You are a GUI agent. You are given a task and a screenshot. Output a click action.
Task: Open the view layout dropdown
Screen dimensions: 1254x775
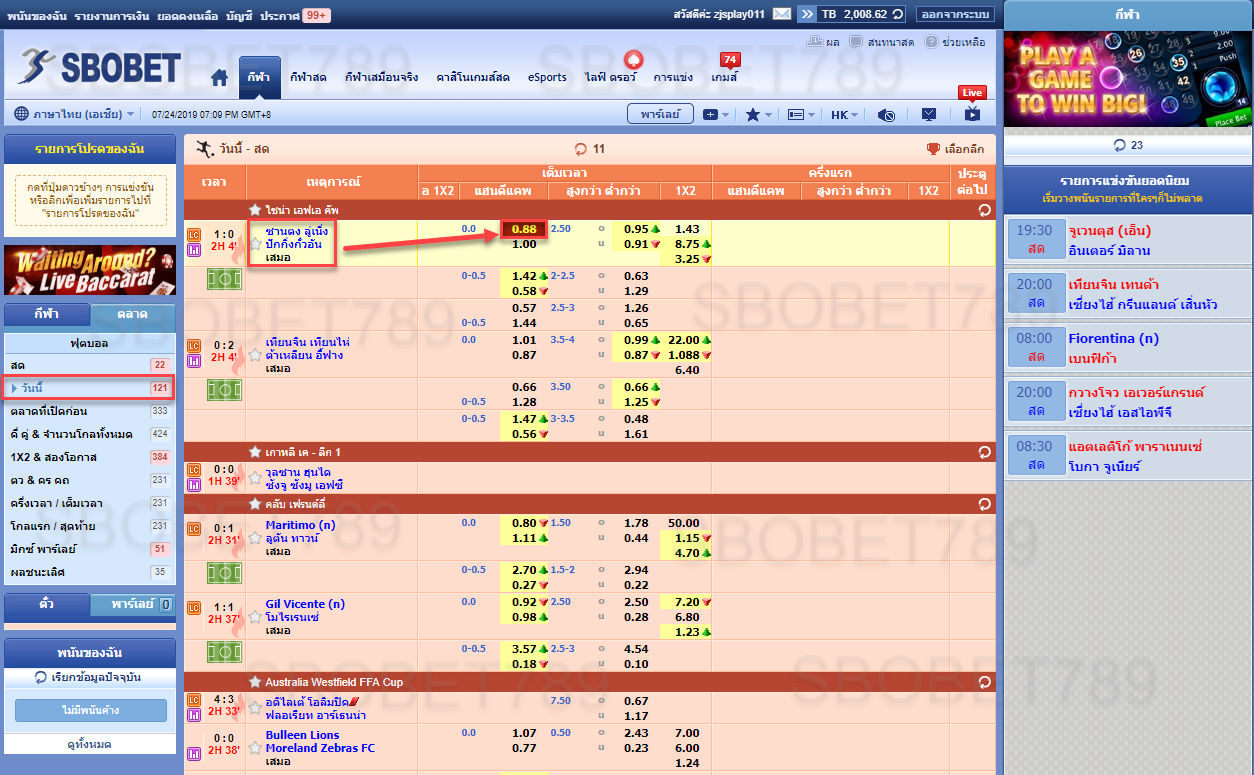(802, 115)
